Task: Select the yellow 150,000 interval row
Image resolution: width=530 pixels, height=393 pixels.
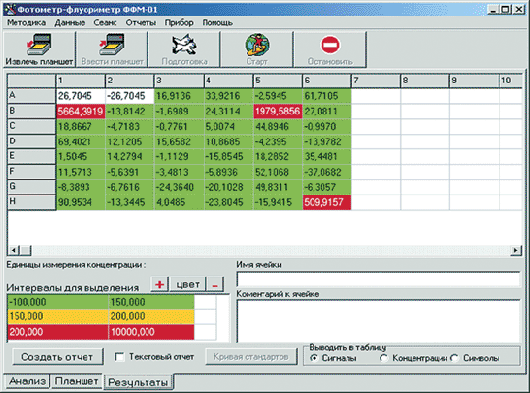Action: click(101, 316)
